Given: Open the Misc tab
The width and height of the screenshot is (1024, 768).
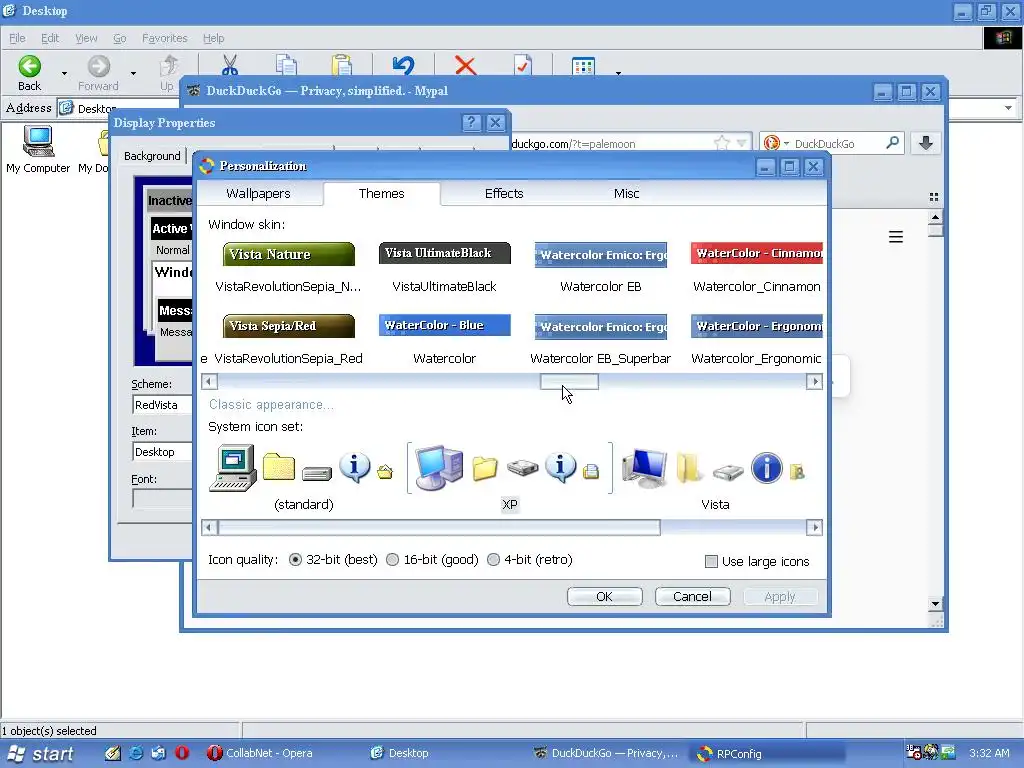Looking at the screenshot, I should (626, 194).
